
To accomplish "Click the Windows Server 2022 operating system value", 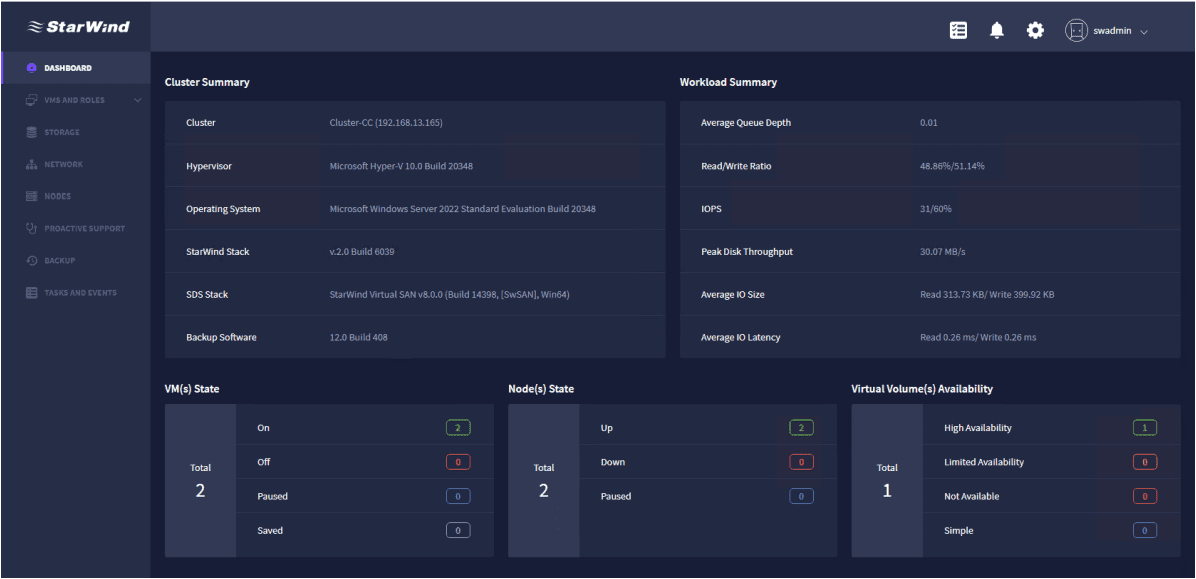I will pyautogui.click(x=462, y=208).
